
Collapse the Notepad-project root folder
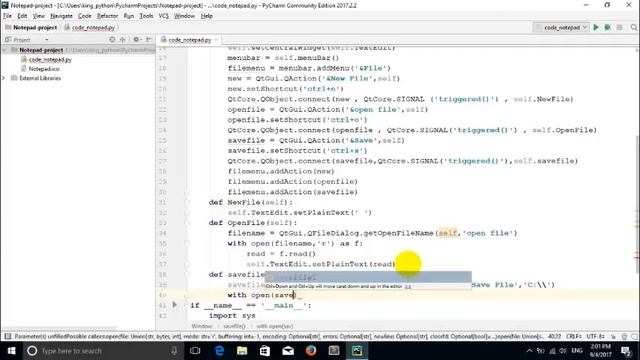click(4, 50)
